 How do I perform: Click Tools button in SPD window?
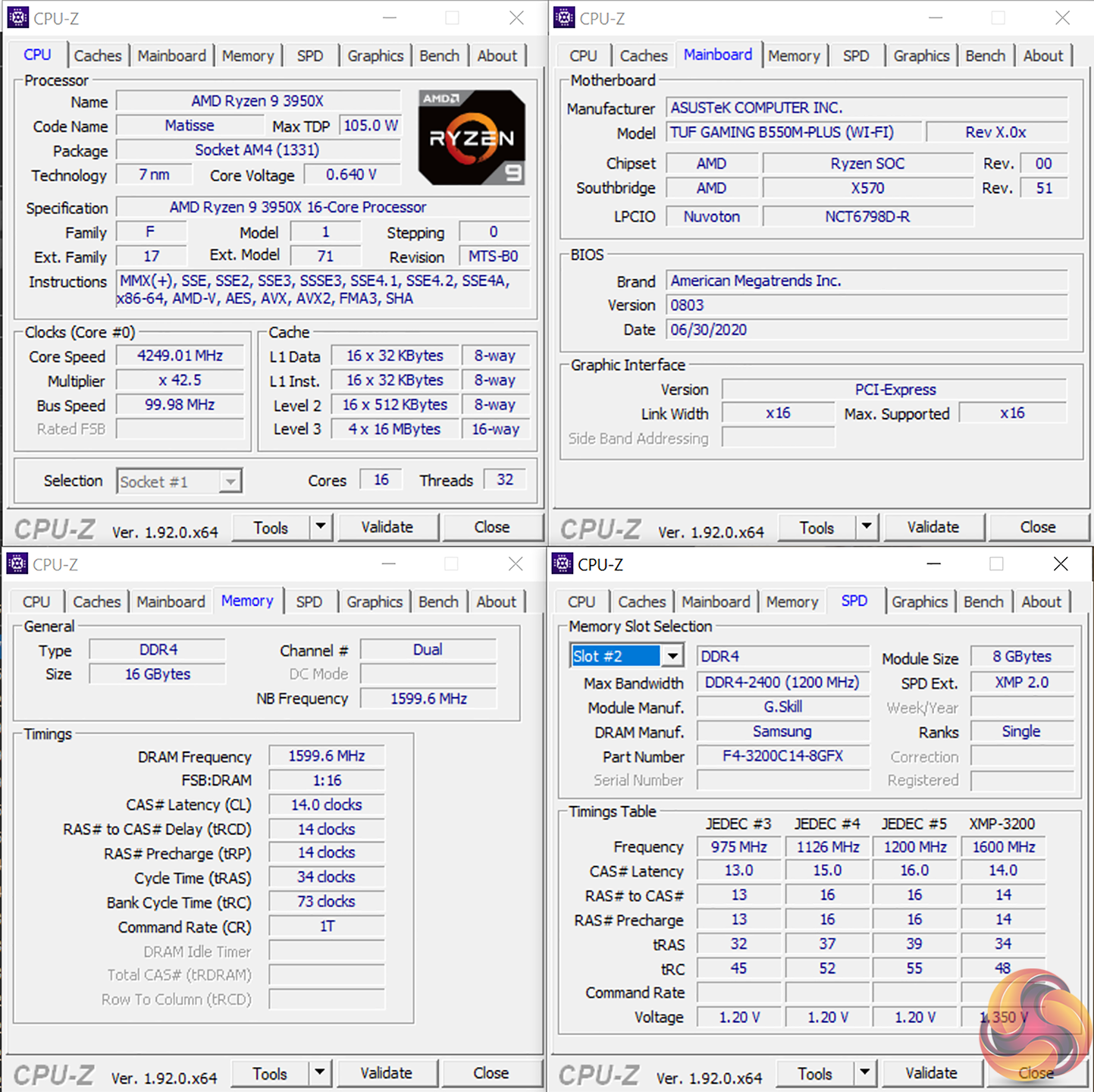click(815, 1073)
